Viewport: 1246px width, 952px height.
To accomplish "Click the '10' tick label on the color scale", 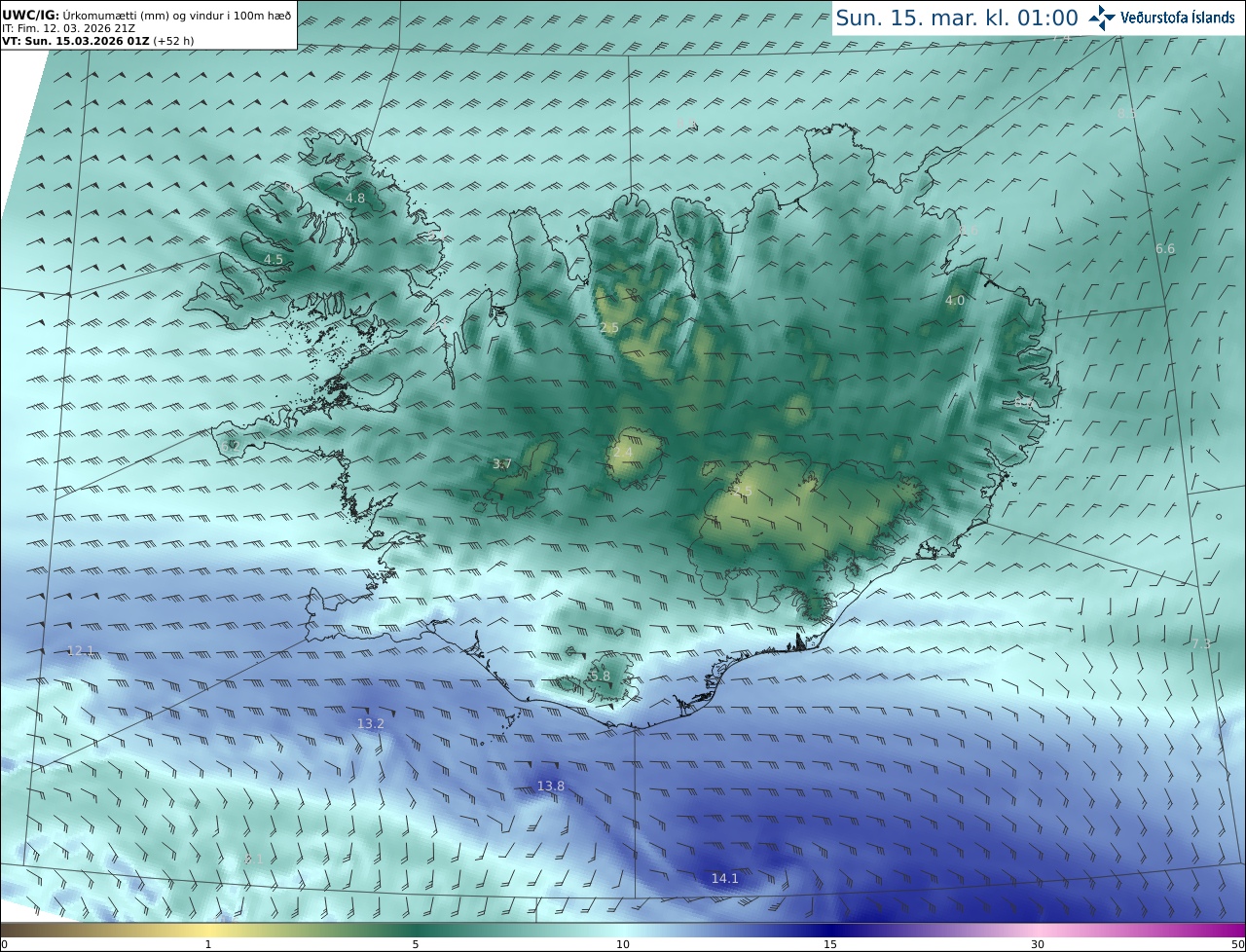I will pos(623,944).
